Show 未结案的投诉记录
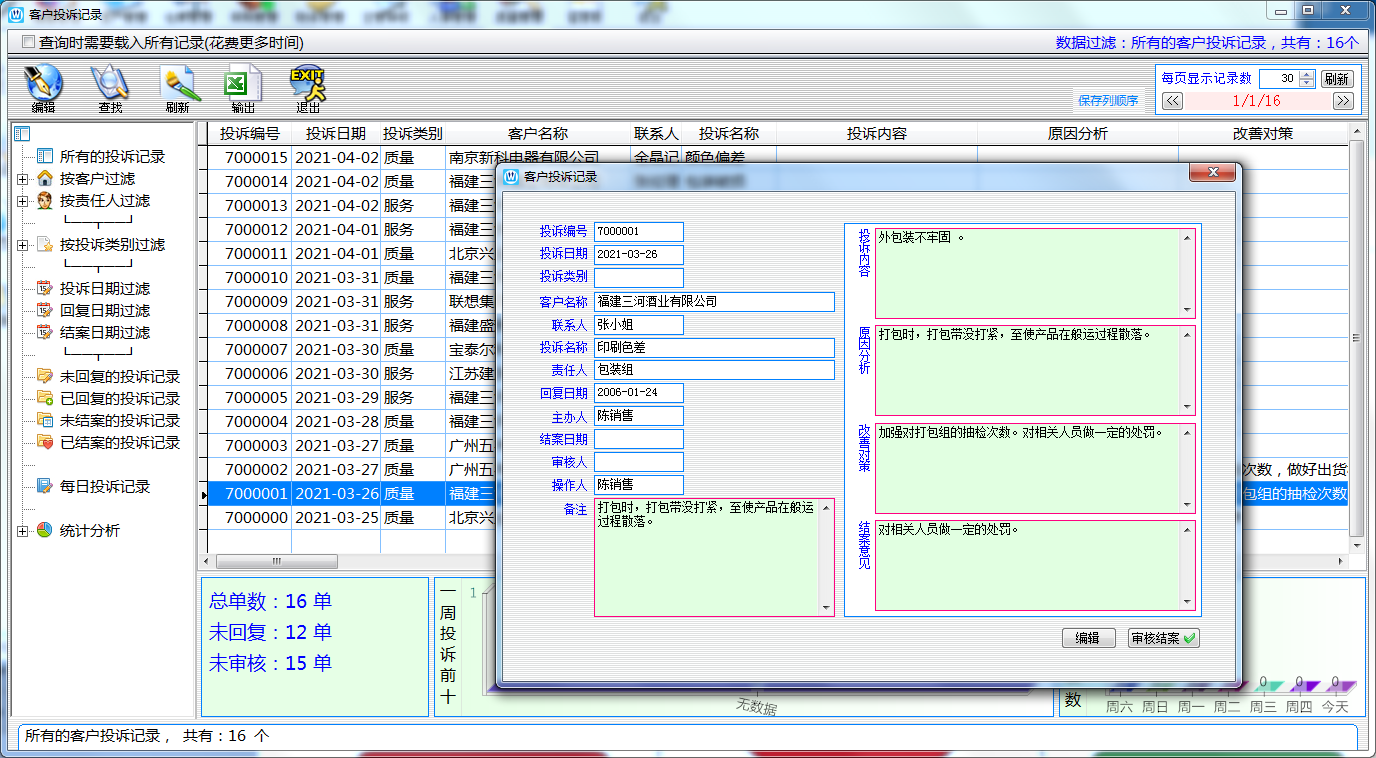Screen dimensions: 1376x758 pos(119,420)
